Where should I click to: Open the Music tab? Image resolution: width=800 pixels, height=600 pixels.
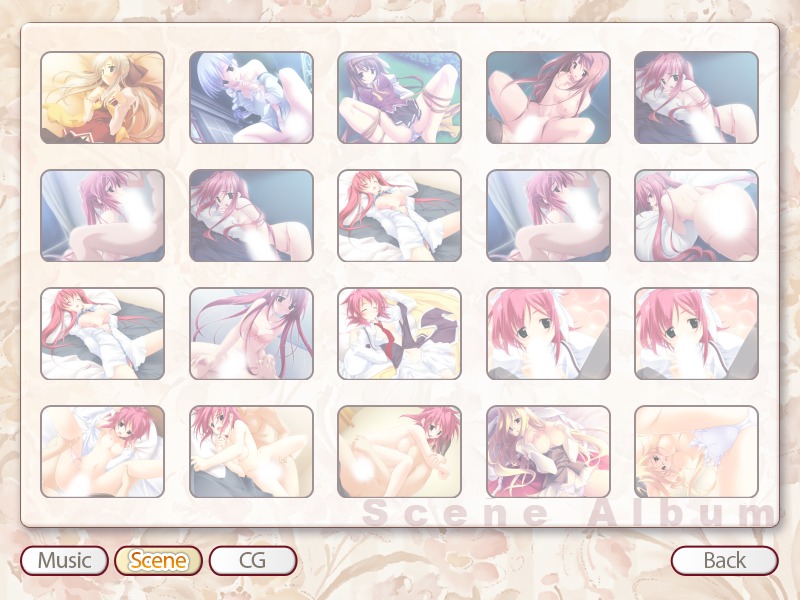[x=64, y=560]
